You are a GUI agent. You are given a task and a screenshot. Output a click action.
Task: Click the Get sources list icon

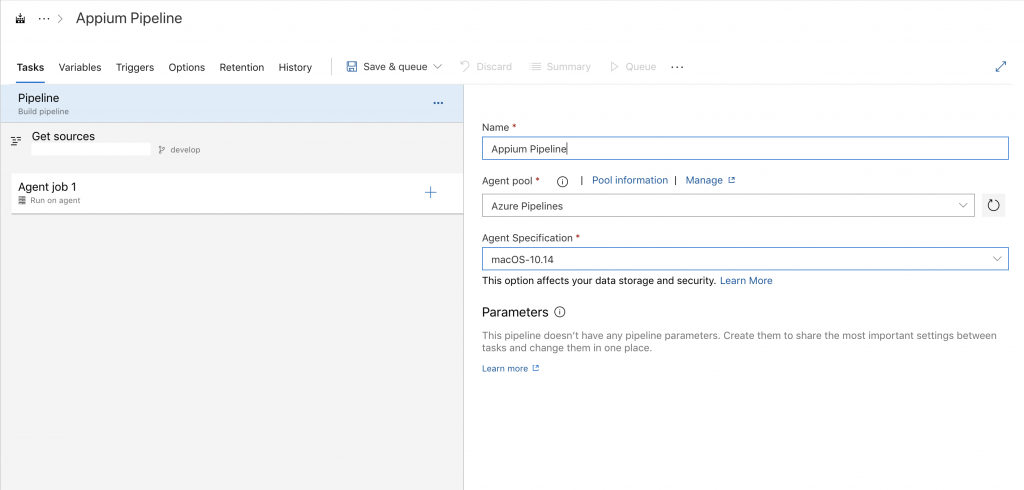[x=16, y=140]
